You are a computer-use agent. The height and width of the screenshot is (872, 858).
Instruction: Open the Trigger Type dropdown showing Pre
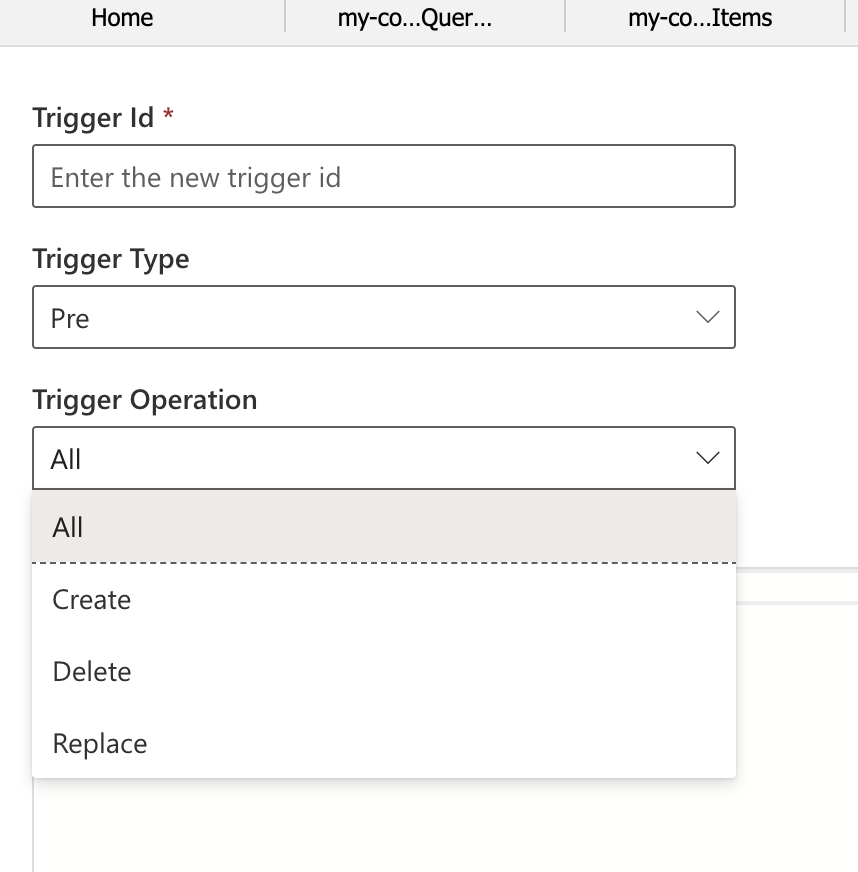coord(384,317)
